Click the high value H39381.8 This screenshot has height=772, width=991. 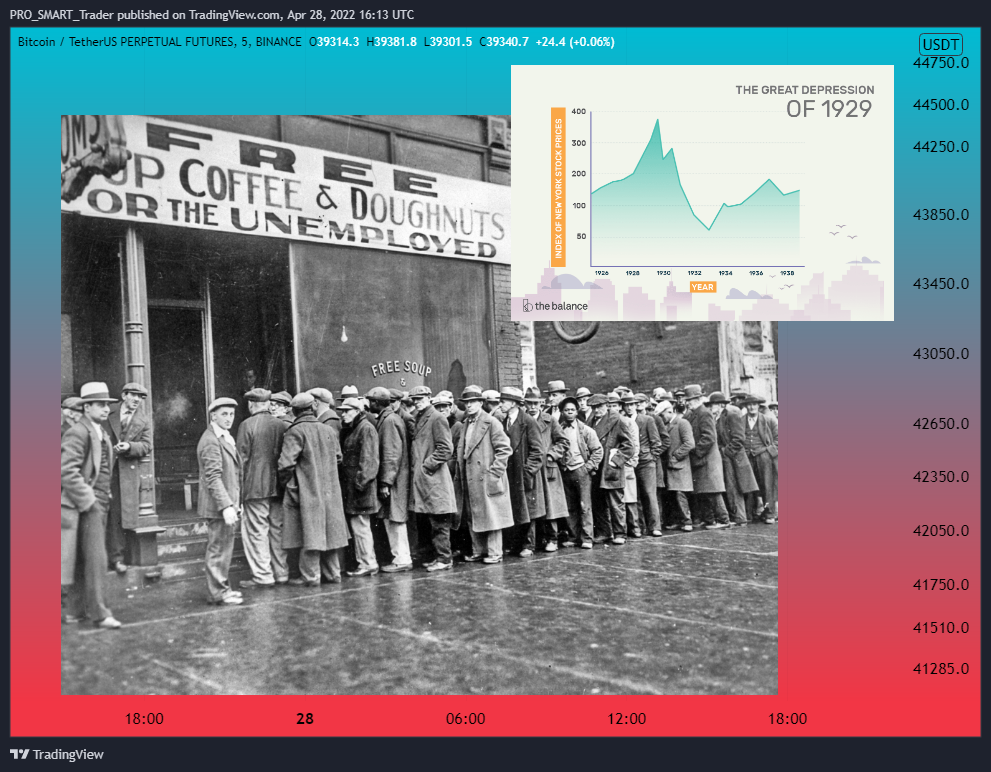(x=391, y=42)
